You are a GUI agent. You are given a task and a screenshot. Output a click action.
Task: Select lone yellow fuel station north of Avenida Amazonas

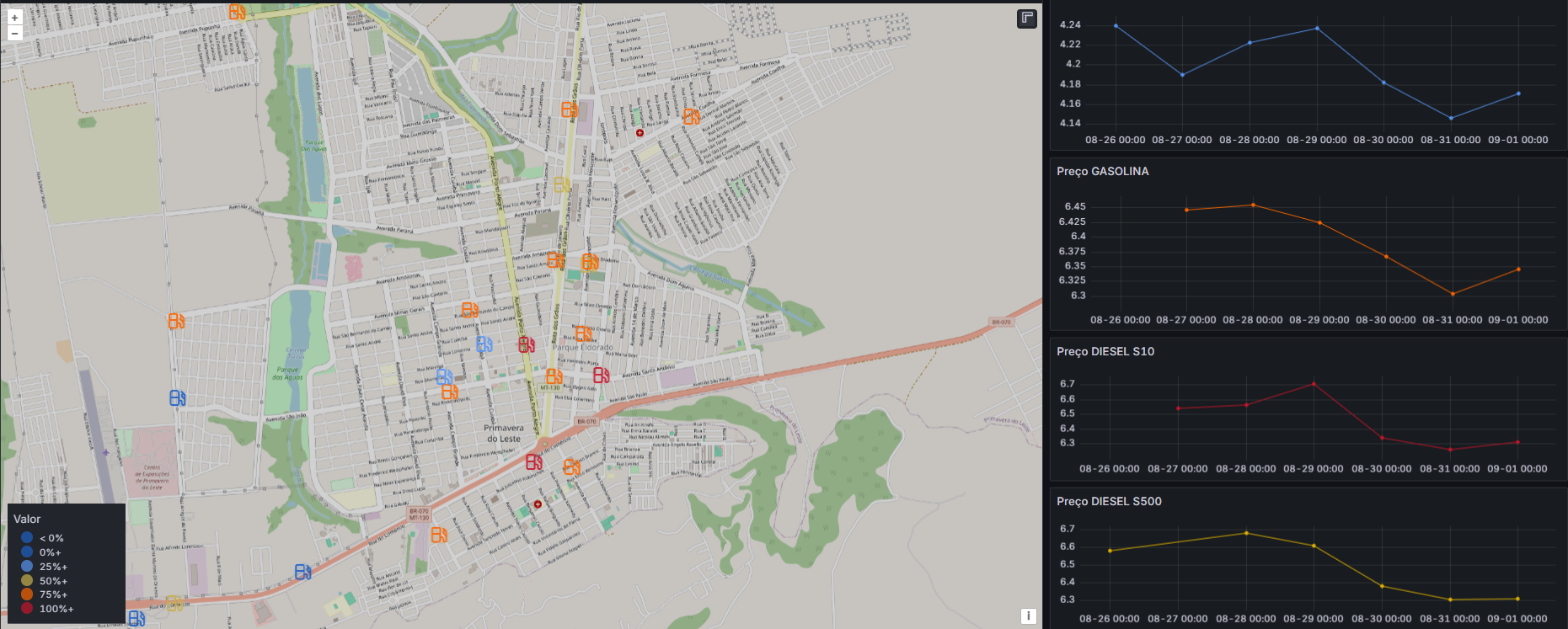[x=562, y=184]
